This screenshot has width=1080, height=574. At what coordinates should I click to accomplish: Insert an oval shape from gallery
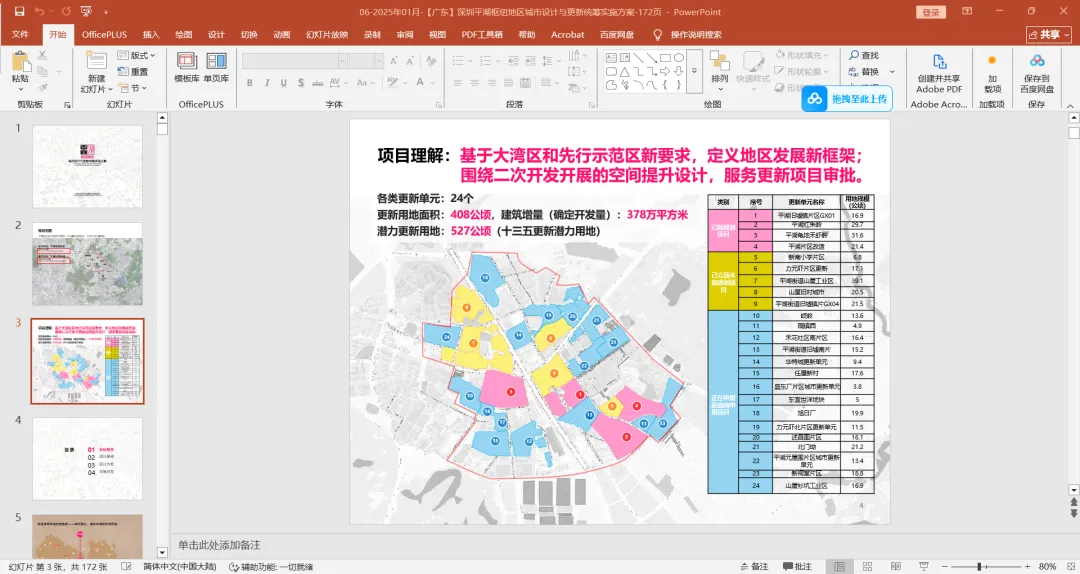point(678,58)
